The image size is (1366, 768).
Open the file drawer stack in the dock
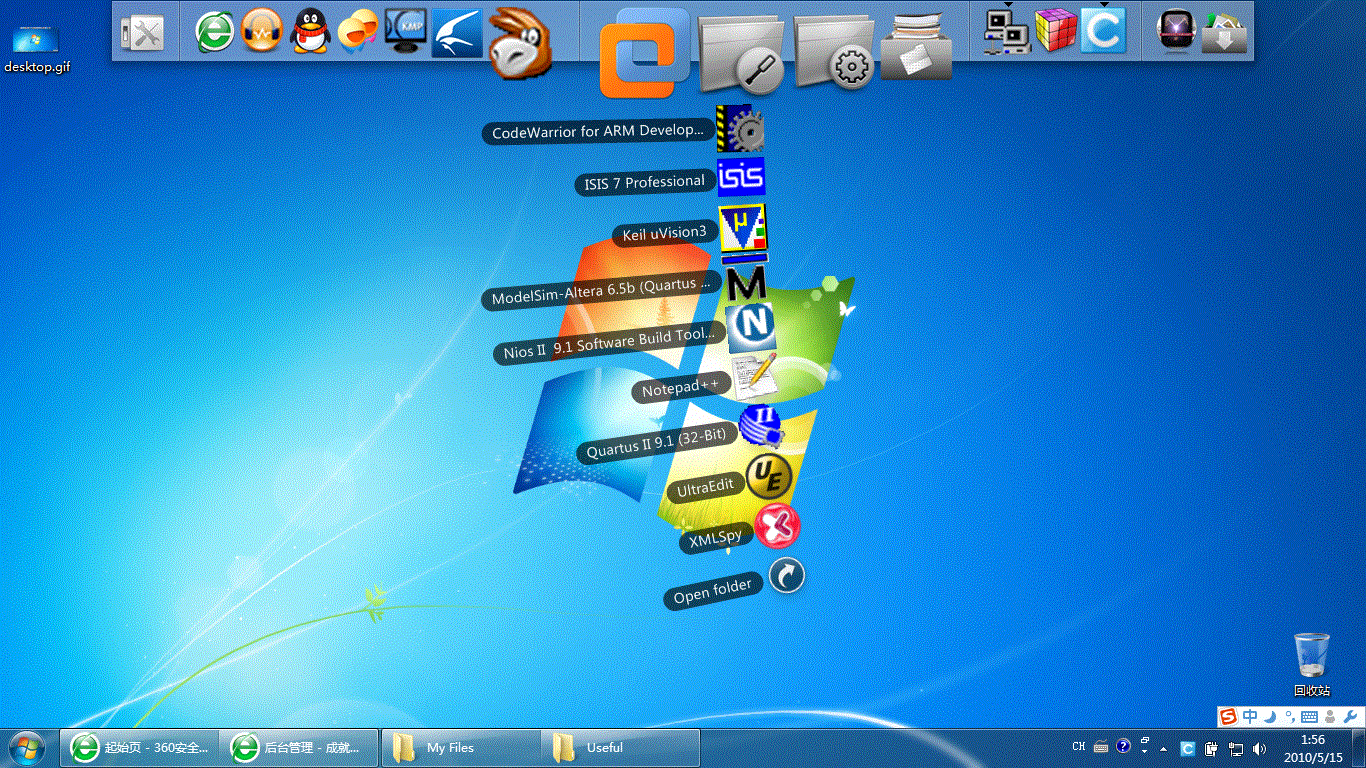coord(917,47)
